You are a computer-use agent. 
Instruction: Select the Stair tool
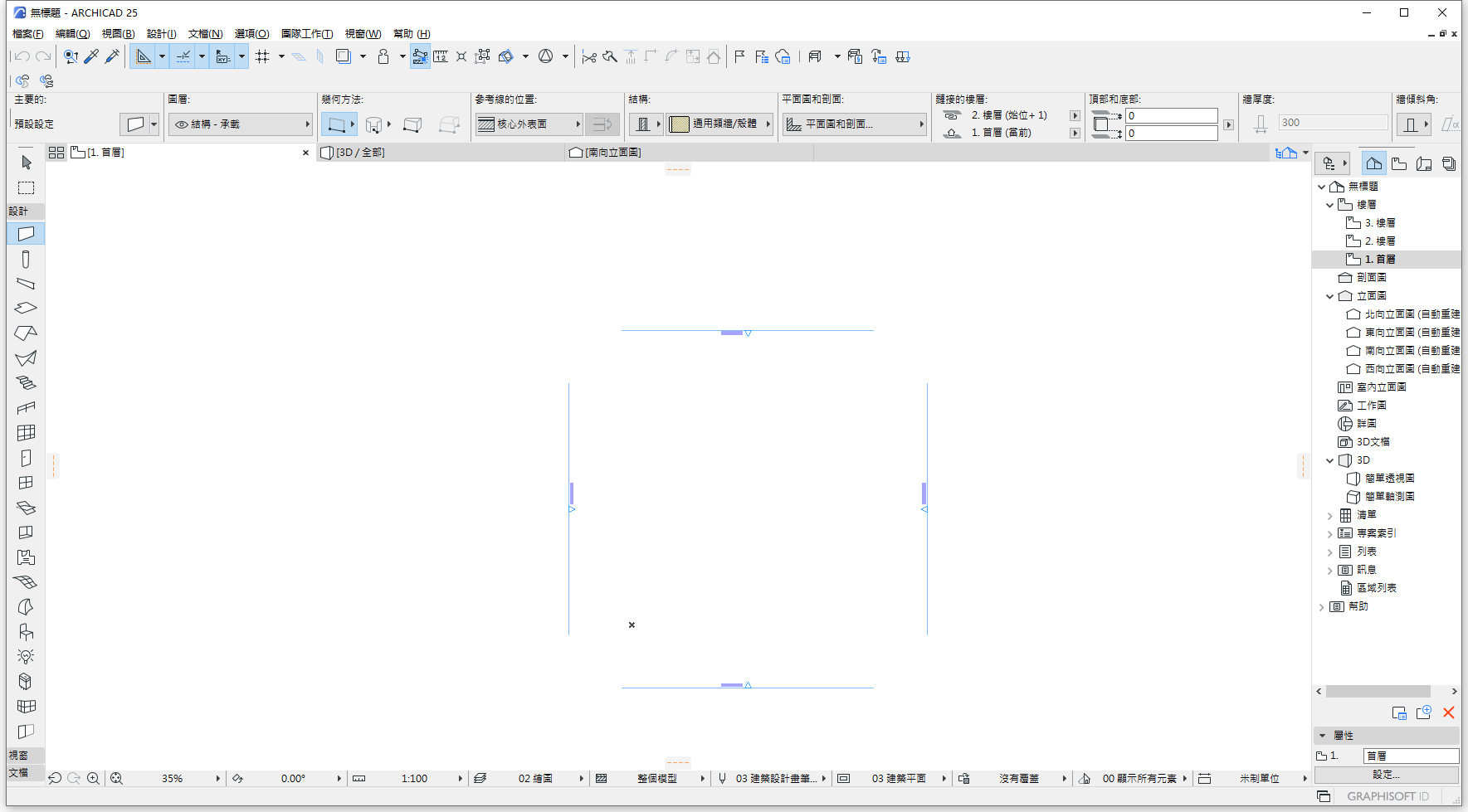pyautogui.click(x=26, y=383)
